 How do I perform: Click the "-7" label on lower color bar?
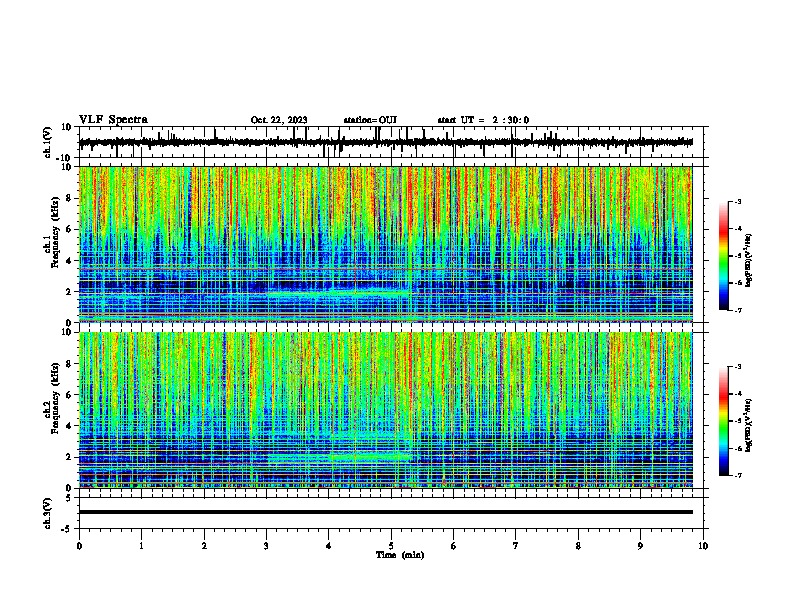737,476
